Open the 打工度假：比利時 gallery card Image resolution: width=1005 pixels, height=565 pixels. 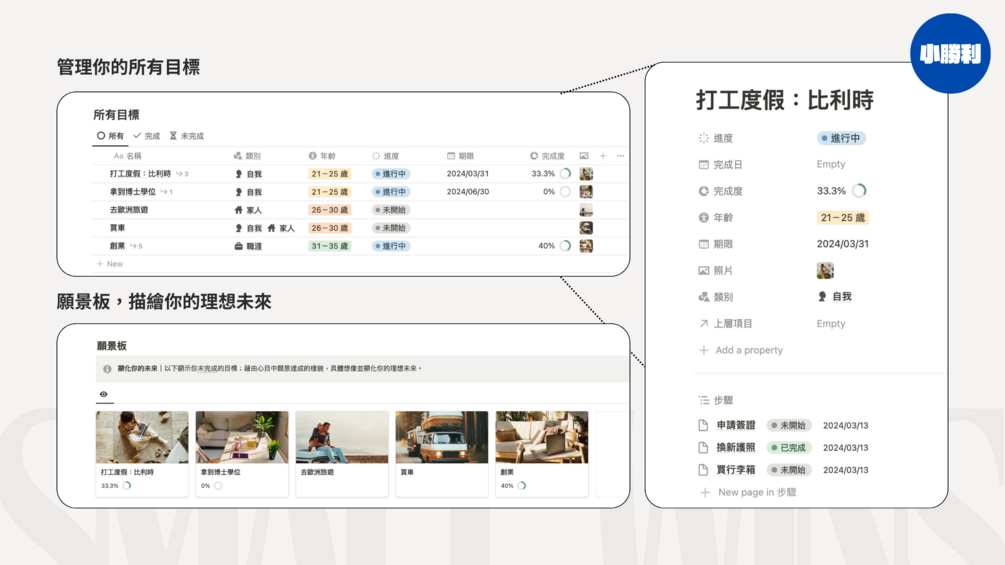click(x=142, y=454)
